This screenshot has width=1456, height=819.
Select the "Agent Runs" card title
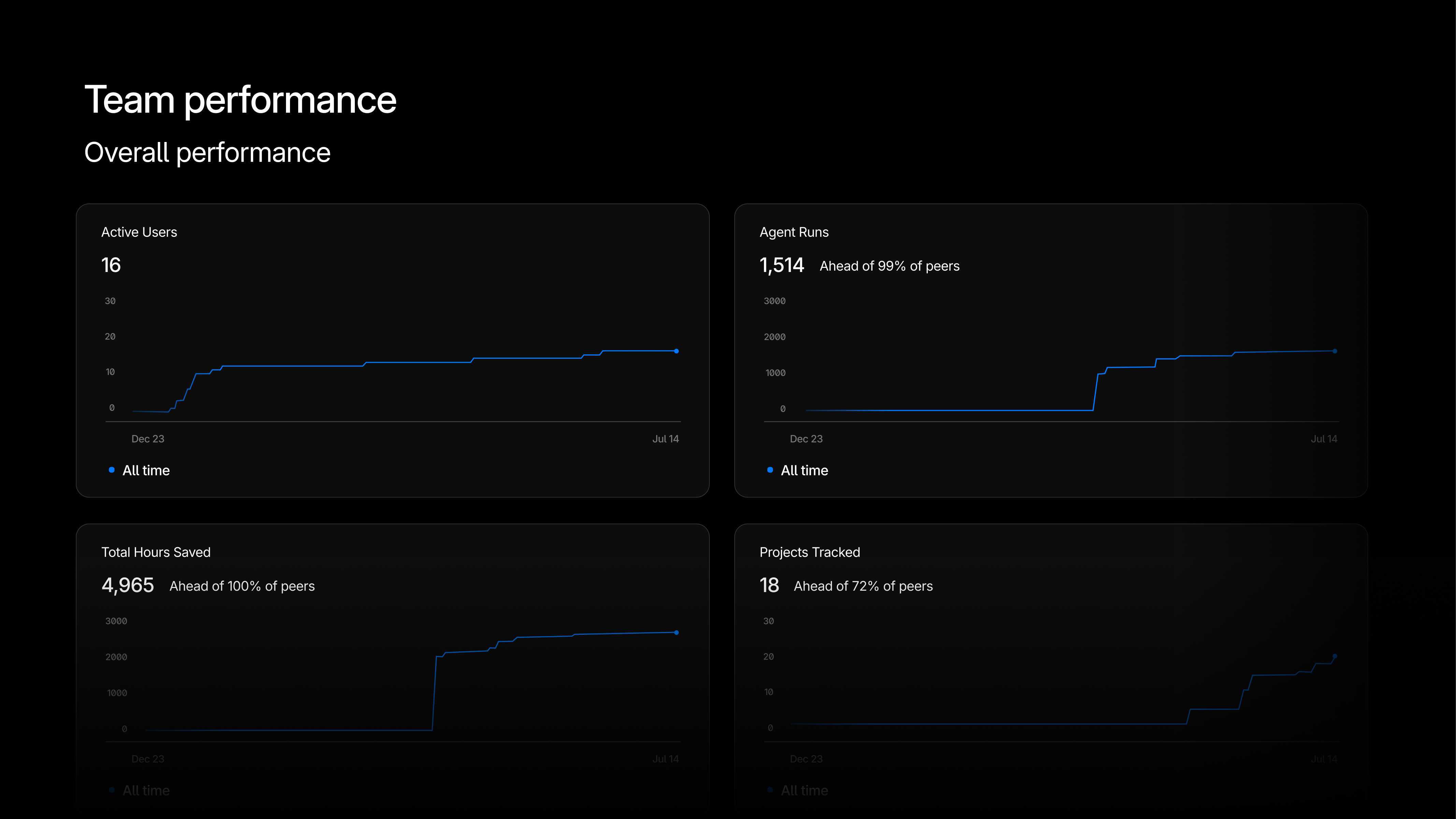(794, 232)
